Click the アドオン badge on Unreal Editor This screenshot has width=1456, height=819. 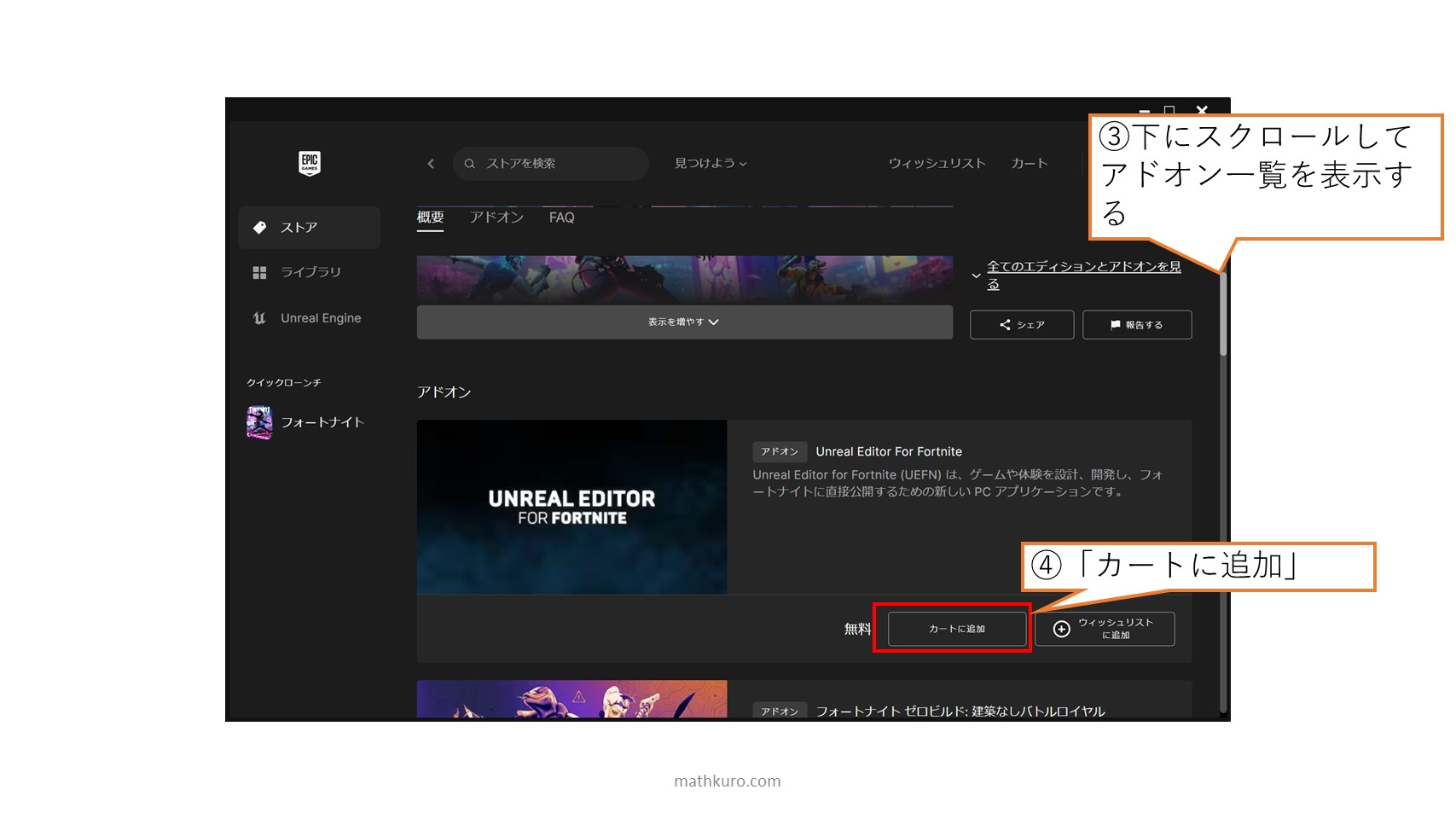[780, 451]
